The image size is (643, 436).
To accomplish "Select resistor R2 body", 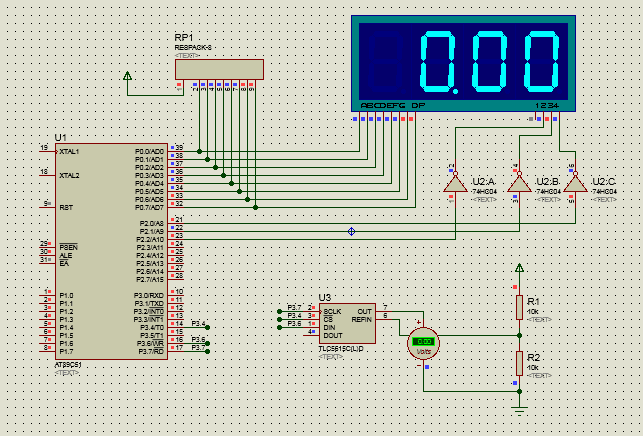I will pos(519,363).
